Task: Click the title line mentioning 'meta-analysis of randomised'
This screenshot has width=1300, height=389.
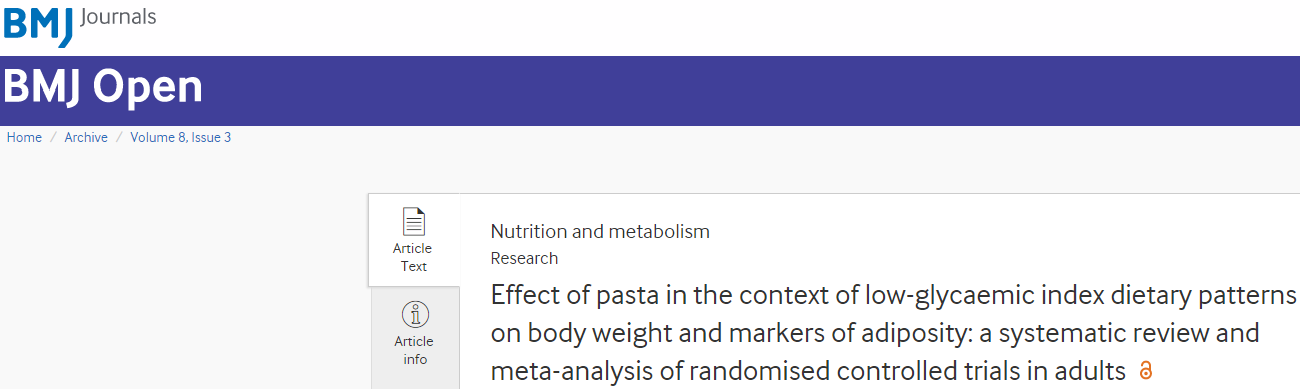Action: click(x=808, y=370)
